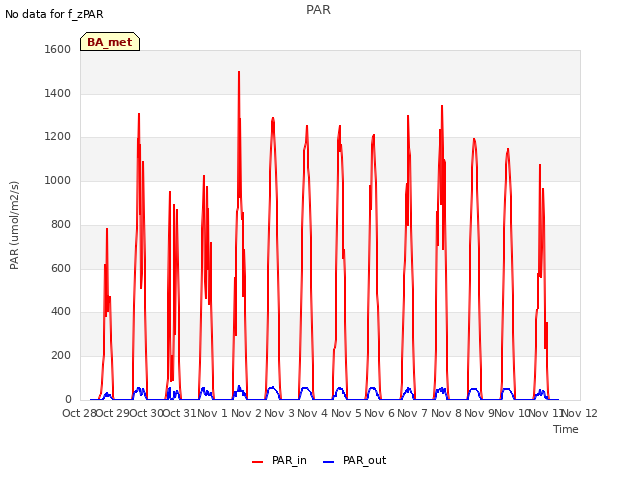Click the 1200 y-axis tick label
640x480 pixels.
click(58, 137)
